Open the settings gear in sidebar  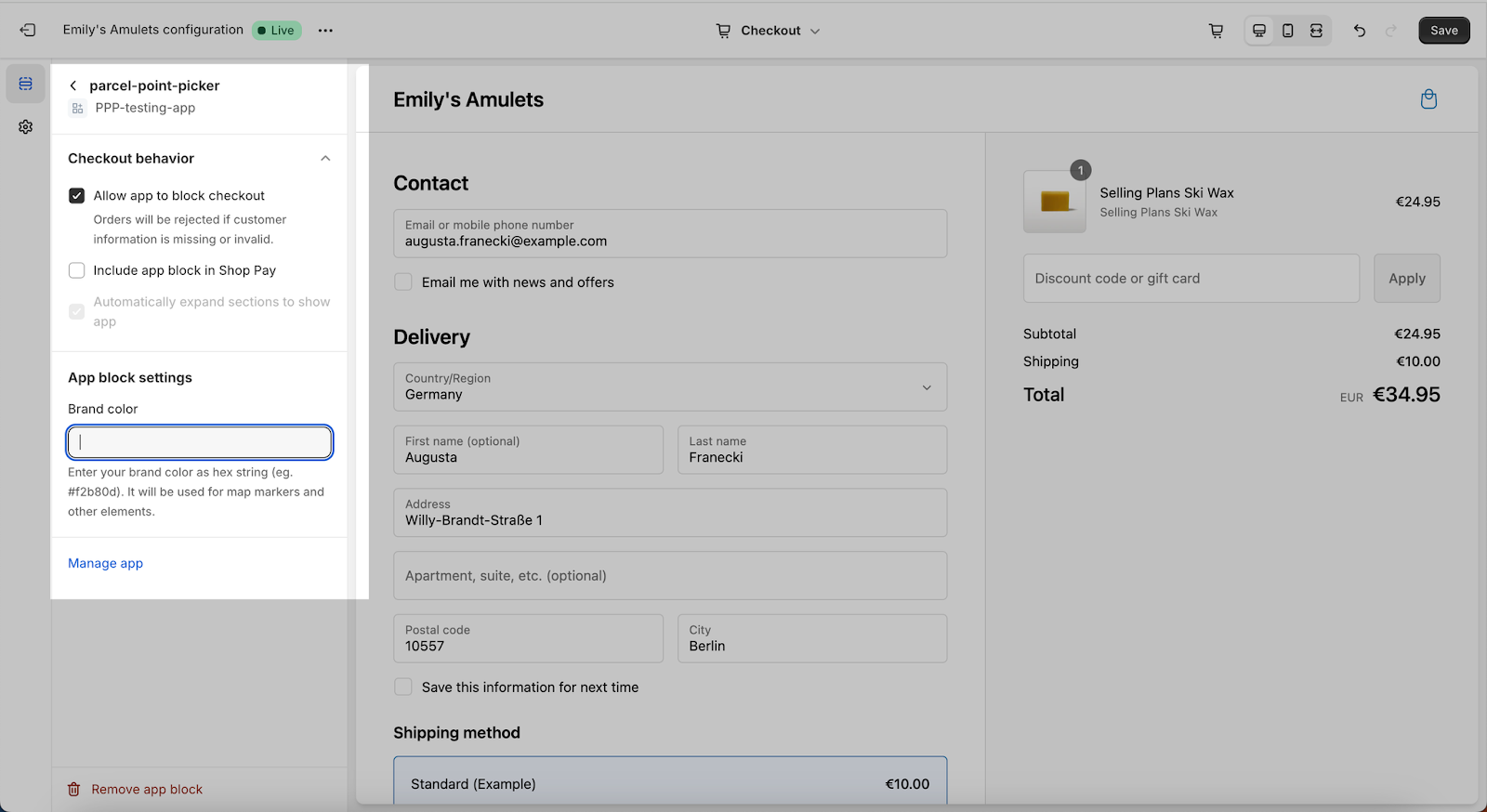pos(26,126)
